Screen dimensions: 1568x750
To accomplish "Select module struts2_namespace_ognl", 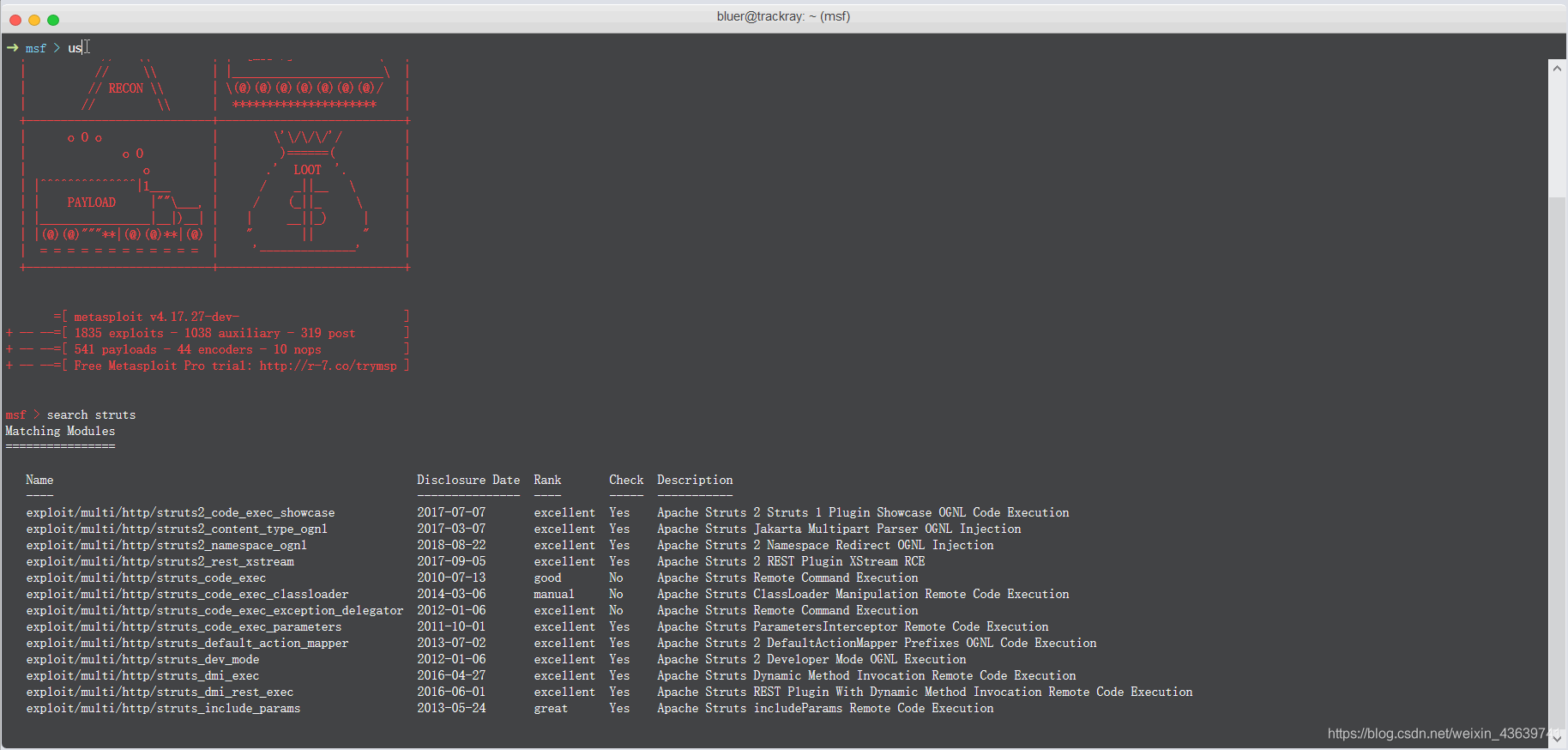I will [166, 545].
